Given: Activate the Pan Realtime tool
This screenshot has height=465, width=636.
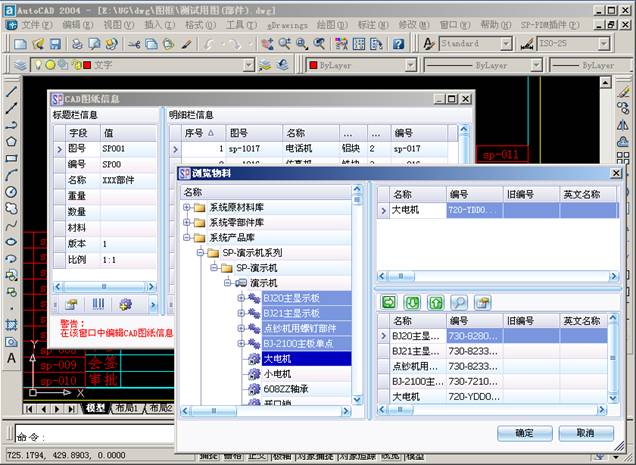Looking at the screenshot, I should pyautogui.click(x=267, y=44).
